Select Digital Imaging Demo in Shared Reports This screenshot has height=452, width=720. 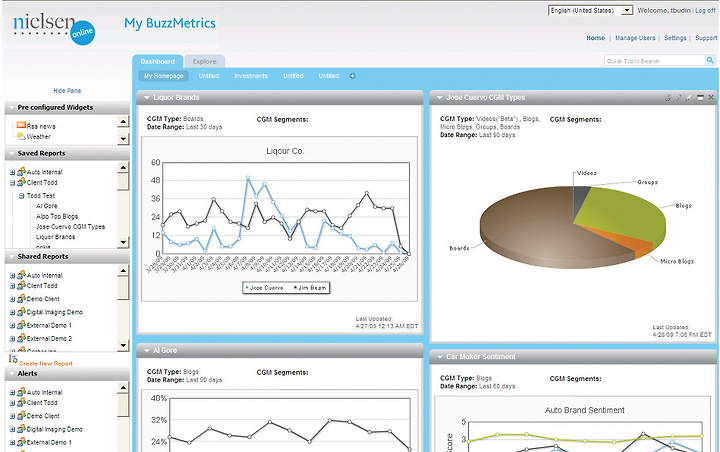point(55,312)
